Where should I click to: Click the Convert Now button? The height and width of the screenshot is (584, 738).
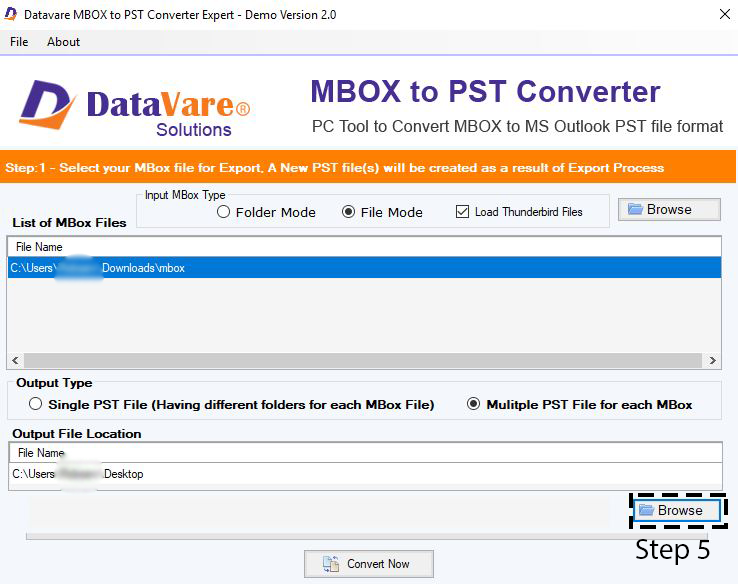(369, 564)
